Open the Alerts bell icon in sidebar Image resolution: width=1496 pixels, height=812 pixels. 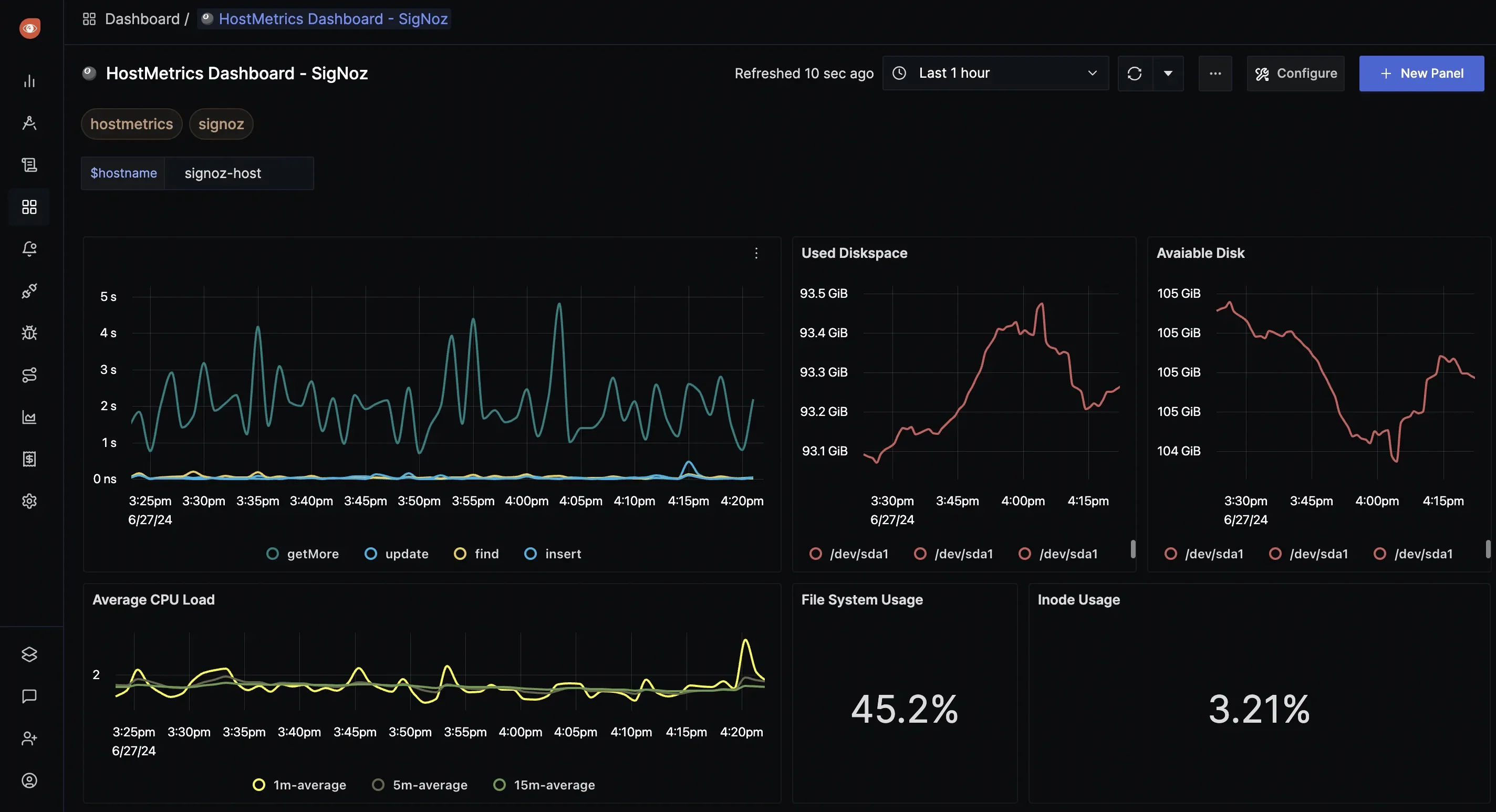[x=29, y=248]
